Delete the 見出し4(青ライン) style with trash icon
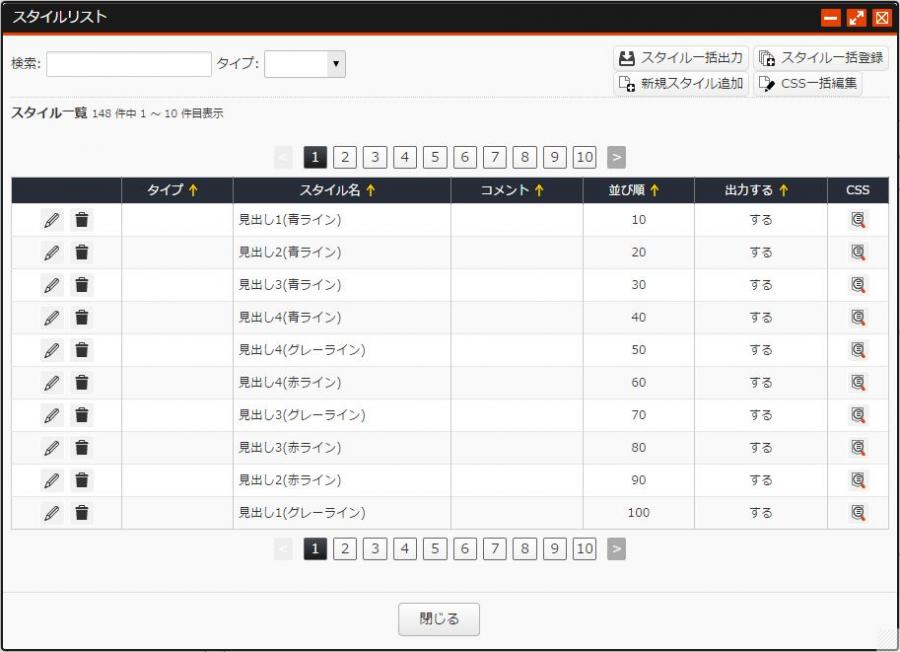The height and width of the screenshot is (652, 900). 82,317
